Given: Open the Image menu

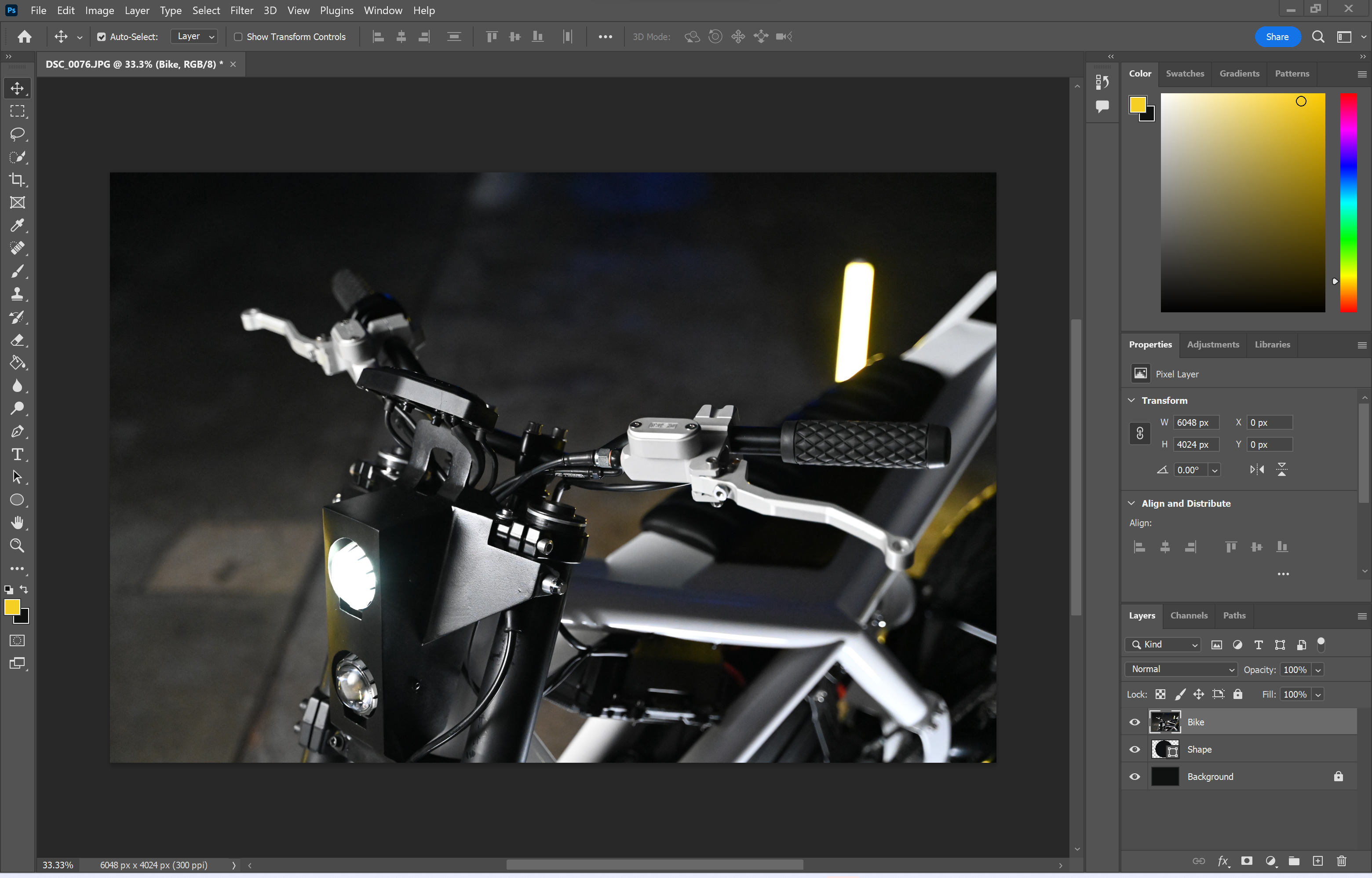Looking at the screenshot, I should point(100,10).
